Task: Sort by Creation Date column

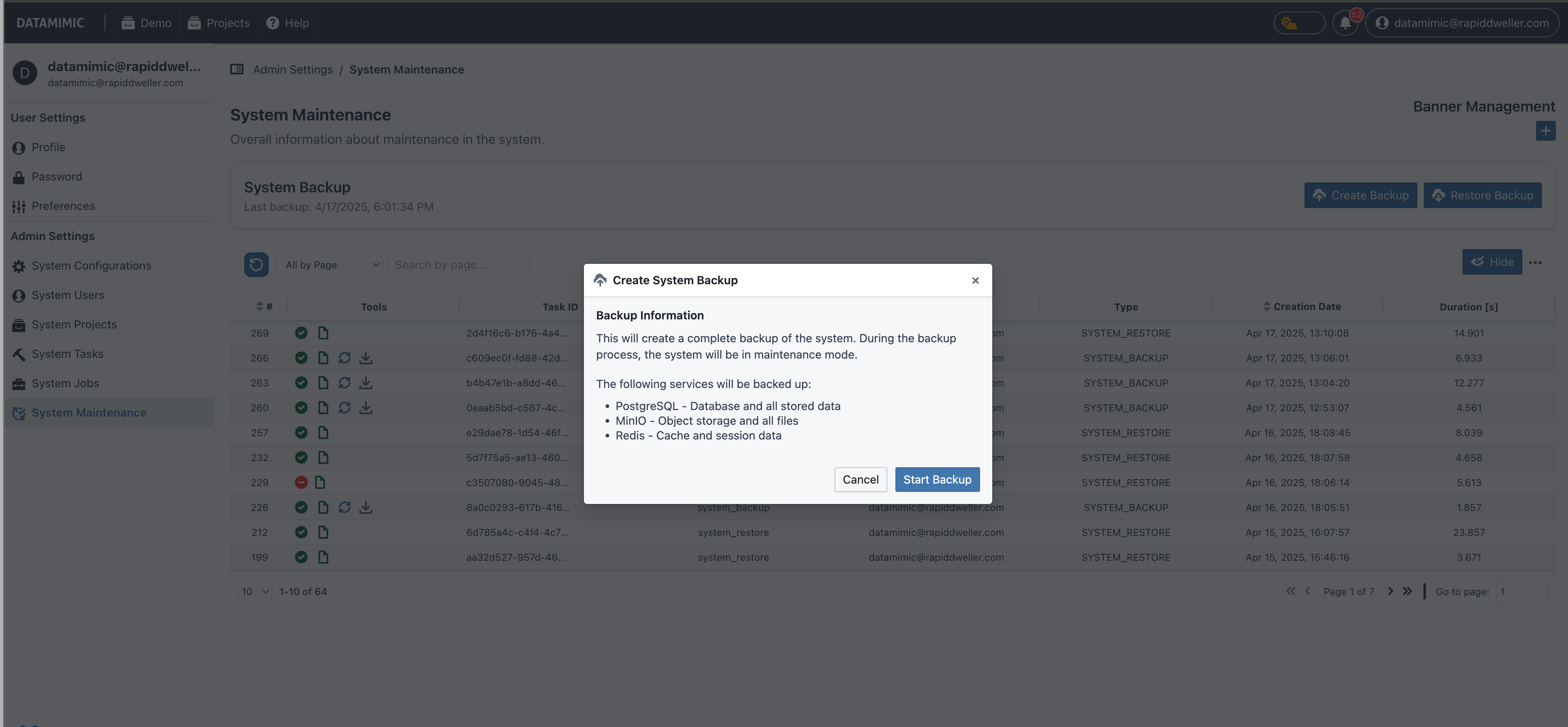Action: (1301, 306)
